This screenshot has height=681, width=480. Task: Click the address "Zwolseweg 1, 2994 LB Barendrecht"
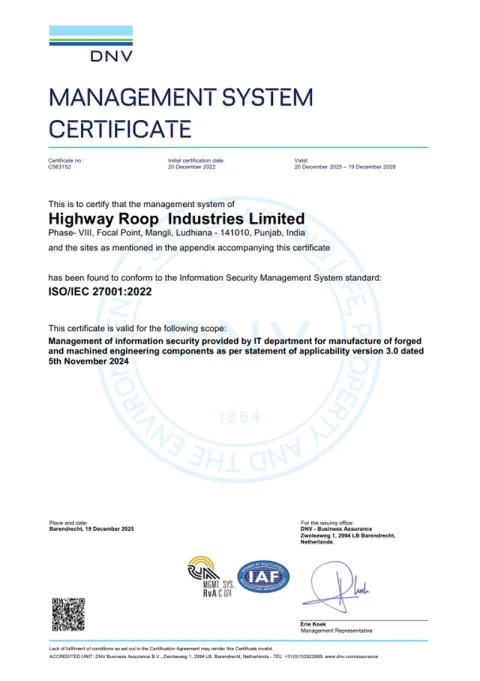[348, 536]
